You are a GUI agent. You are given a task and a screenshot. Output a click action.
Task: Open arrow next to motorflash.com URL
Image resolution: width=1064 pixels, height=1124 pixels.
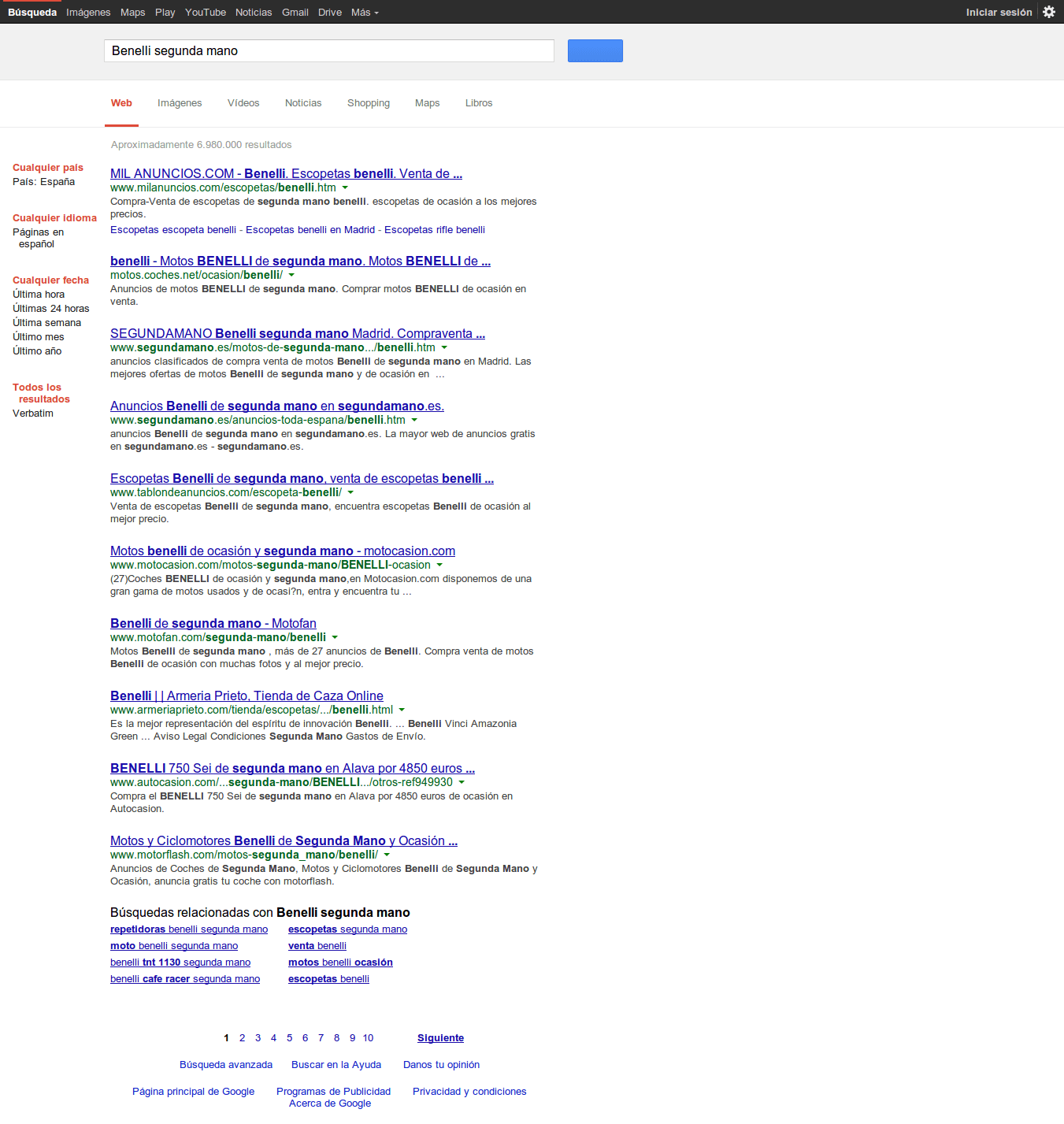(x=387, y=855)
